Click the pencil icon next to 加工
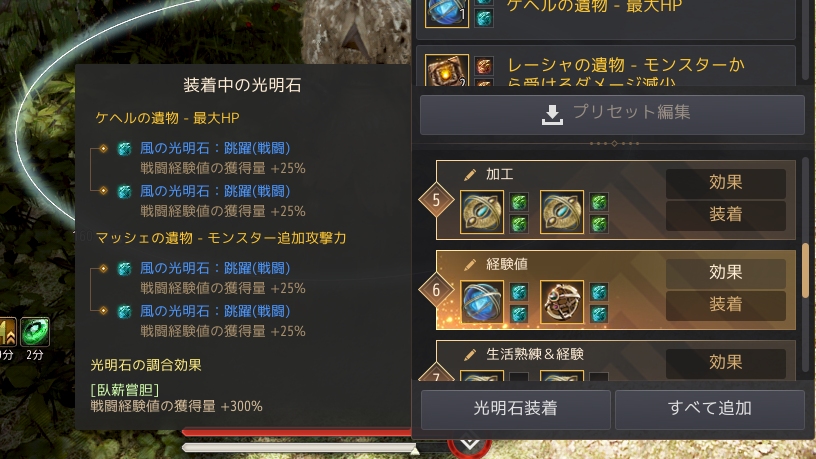 pos(470,175)
